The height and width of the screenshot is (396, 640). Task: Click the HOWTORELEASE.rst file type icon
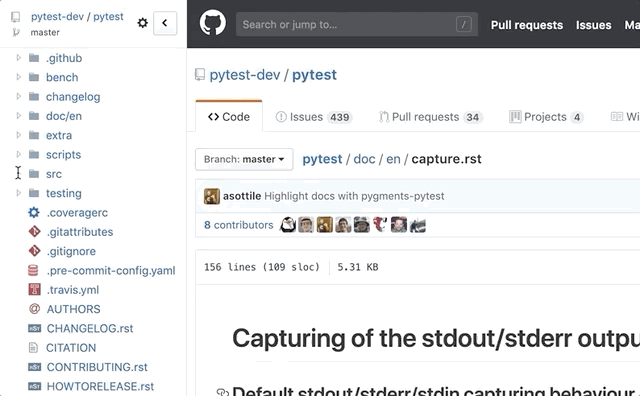tap(34, 386)
